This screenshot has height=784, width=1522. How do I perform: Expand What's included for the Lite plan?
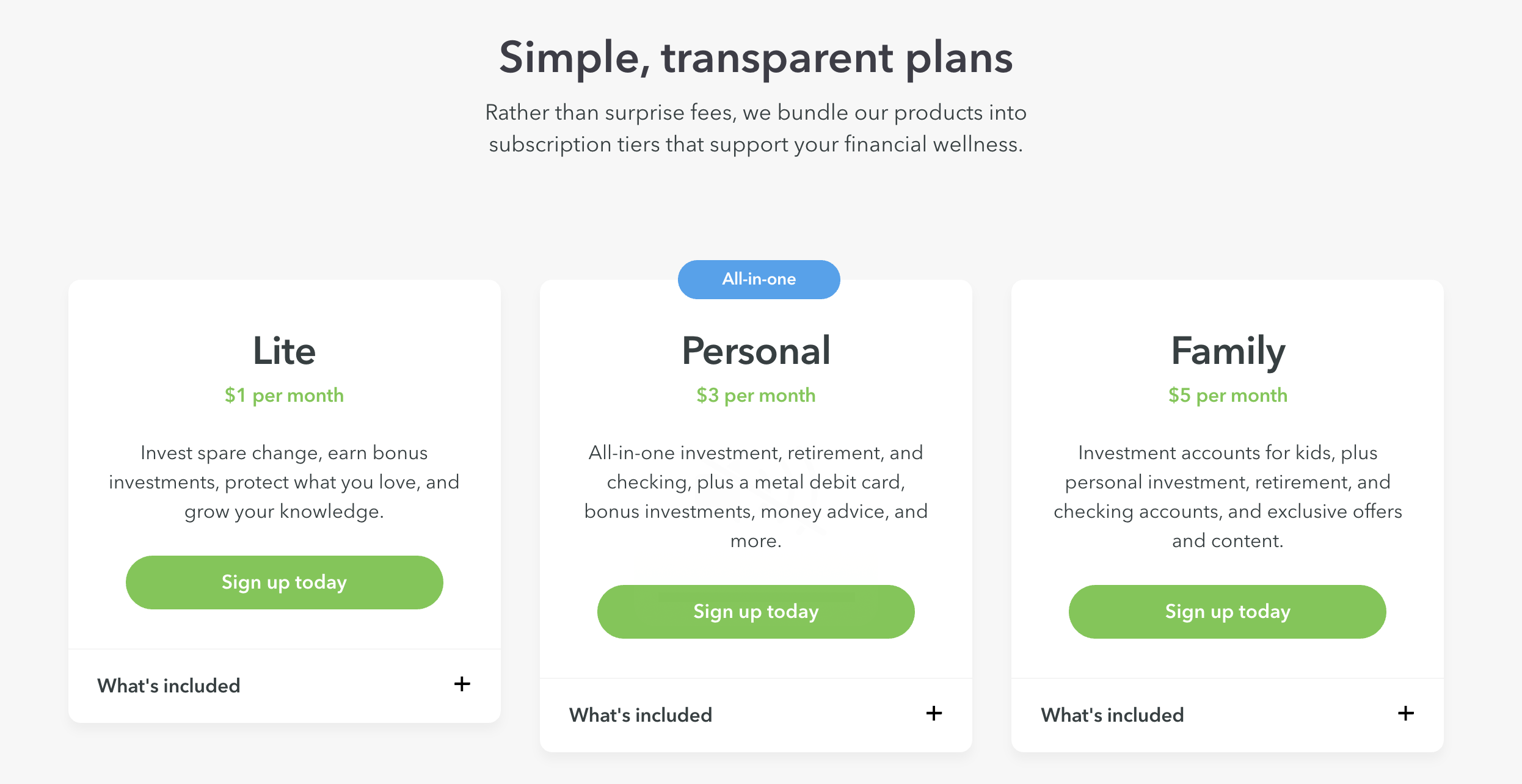click(169, 685)
